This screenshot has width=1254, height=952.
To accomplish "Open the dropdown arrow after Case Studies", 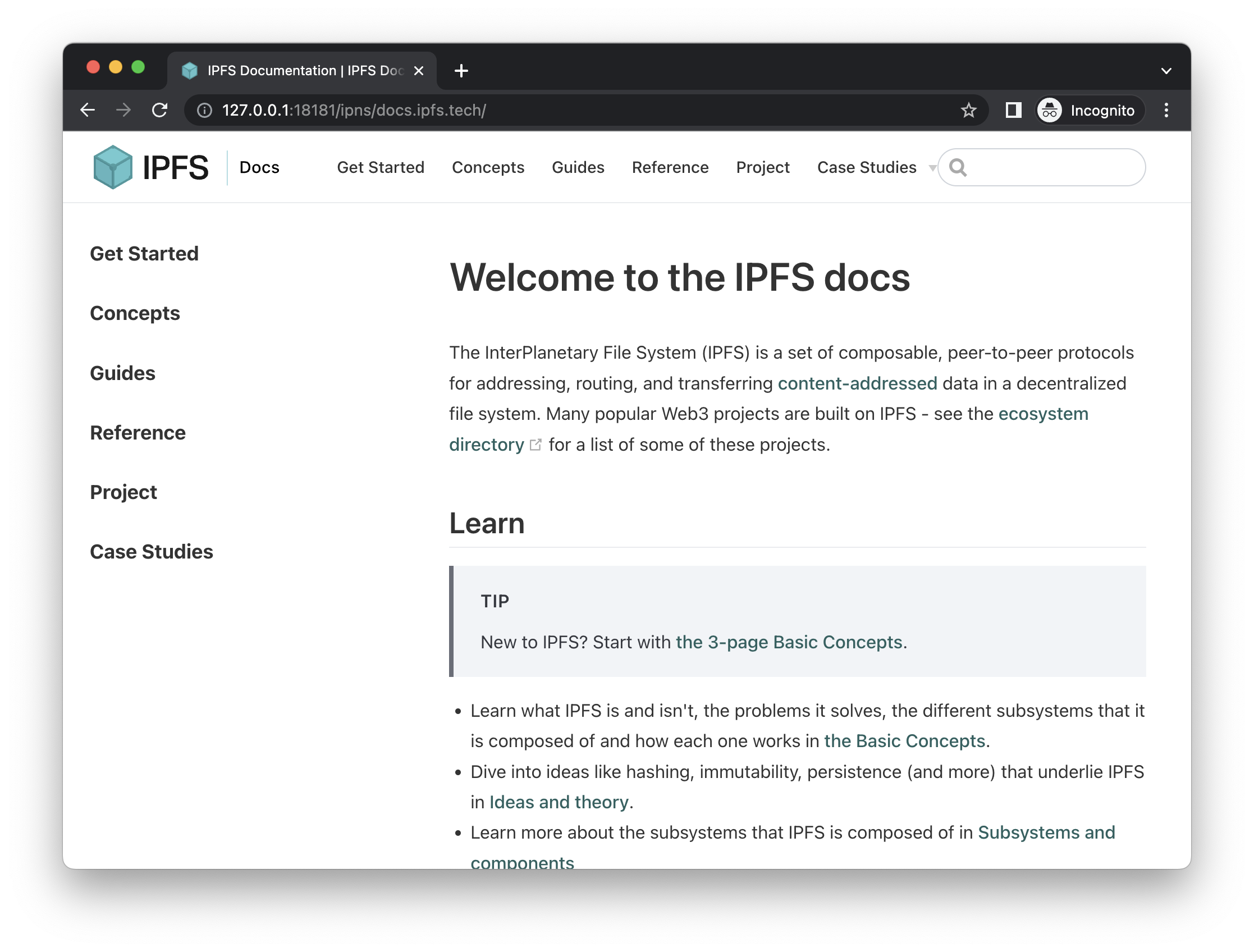I will pyautogui.click(x=931, y=168).
